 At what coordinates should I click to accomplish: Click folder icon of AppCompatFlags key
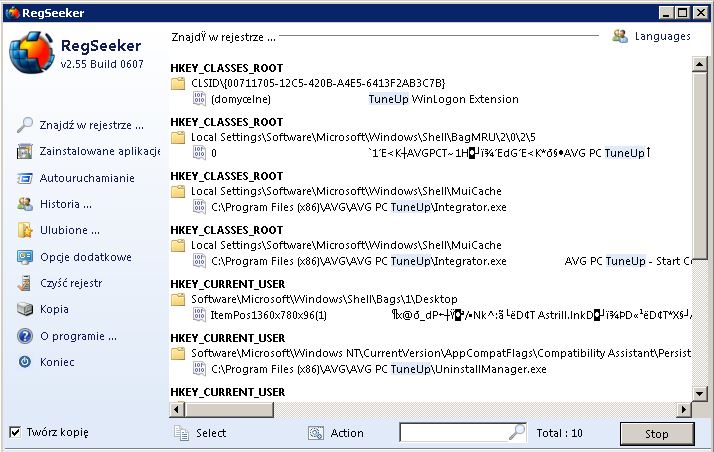pos(178,353)
